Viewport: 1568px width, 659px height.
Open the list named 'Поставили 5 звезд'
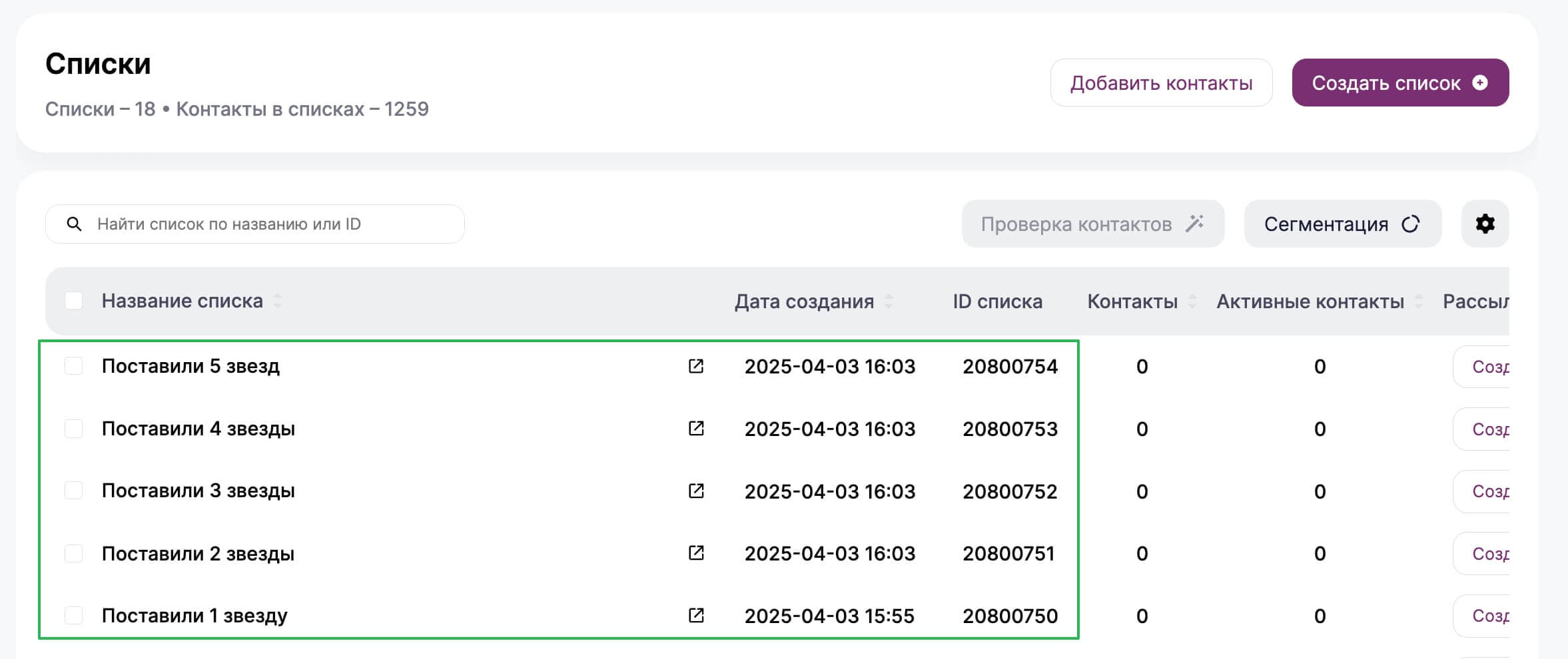click(x=191, y=366)
